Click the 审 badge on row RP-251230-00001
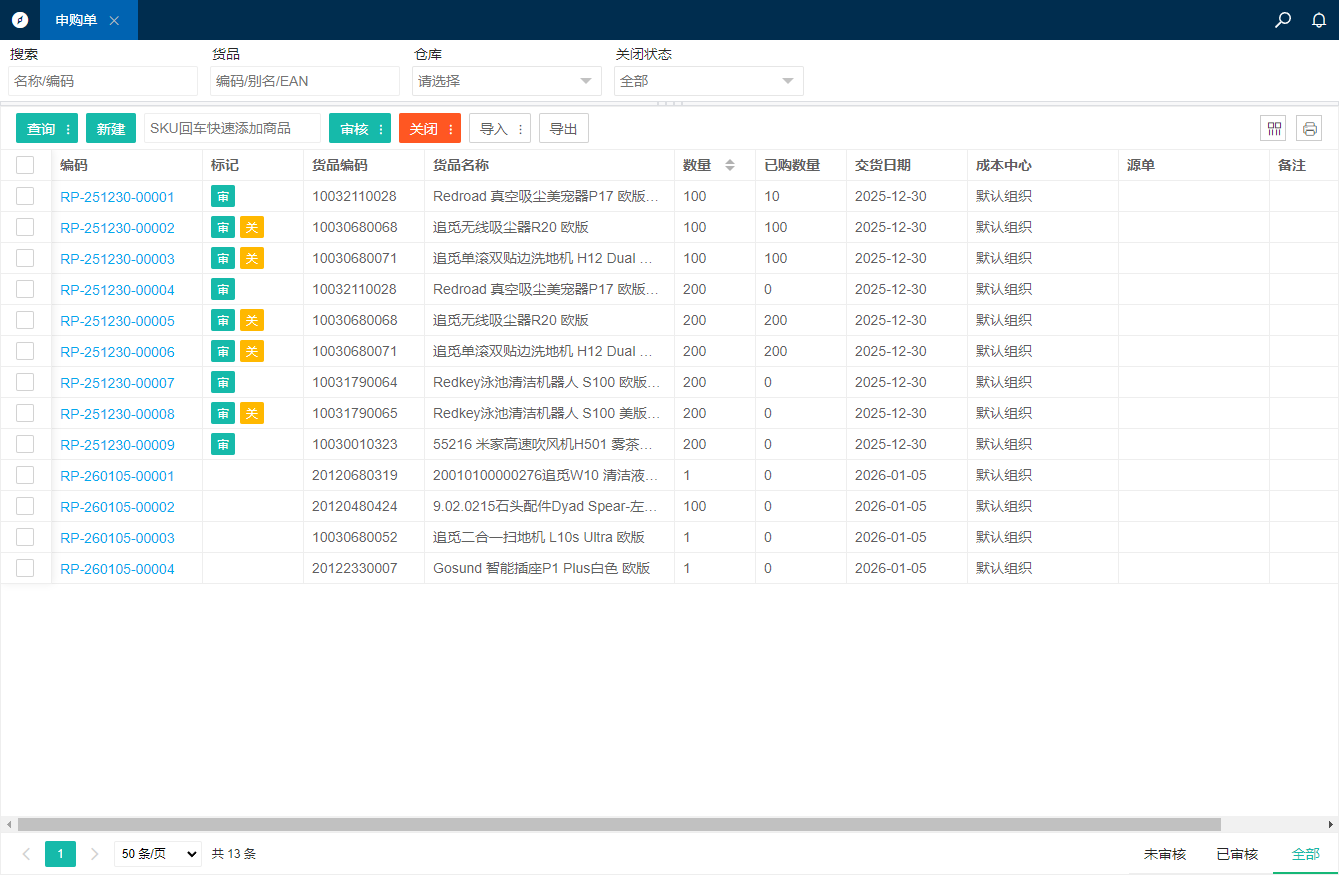The height and width of the screenshot is (875, 1339). pyautogui.click(x=223, y=196)
